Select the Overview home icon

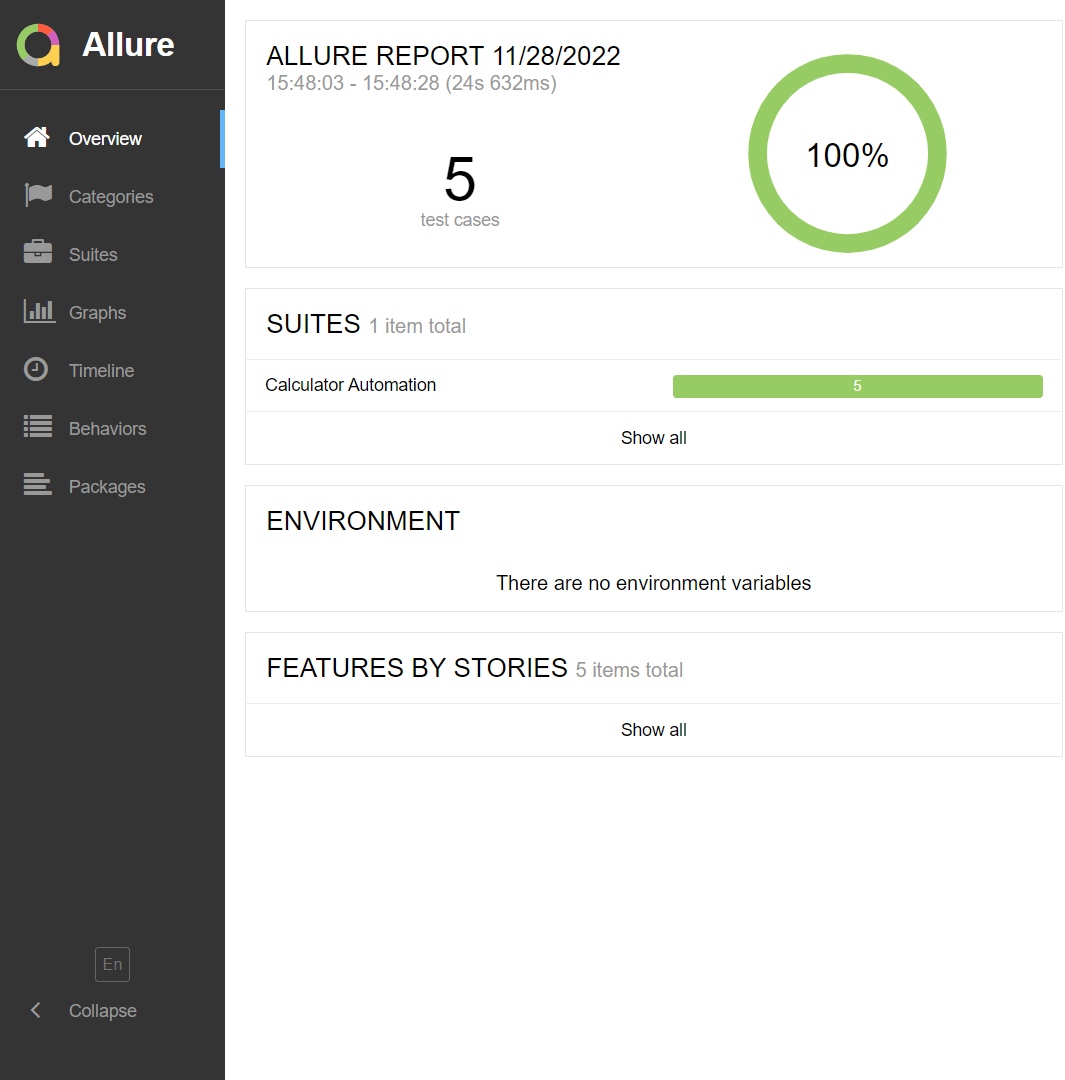tap(36, 138)
